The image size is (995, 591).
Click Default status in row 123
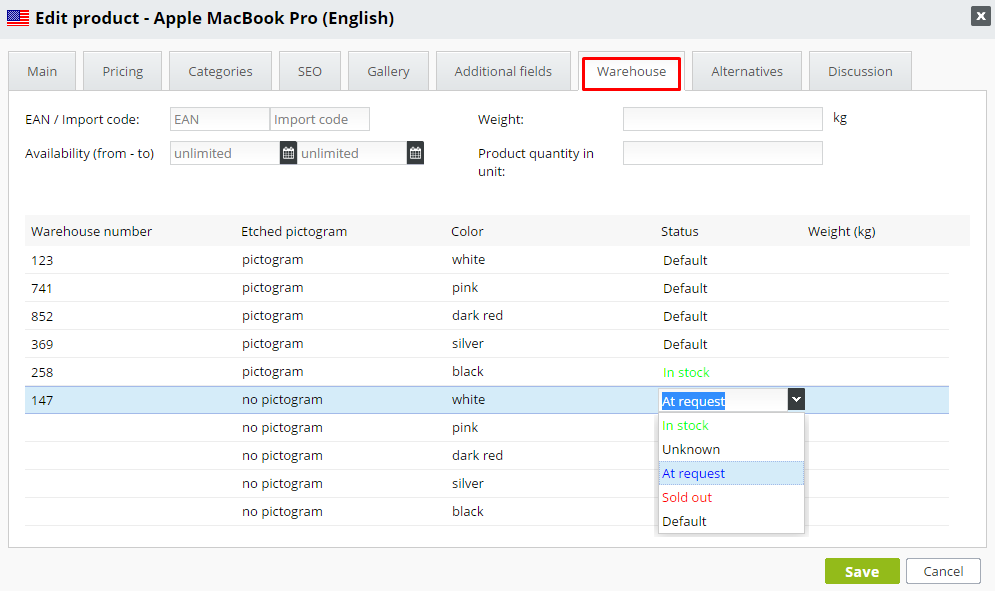pos(685,260)
